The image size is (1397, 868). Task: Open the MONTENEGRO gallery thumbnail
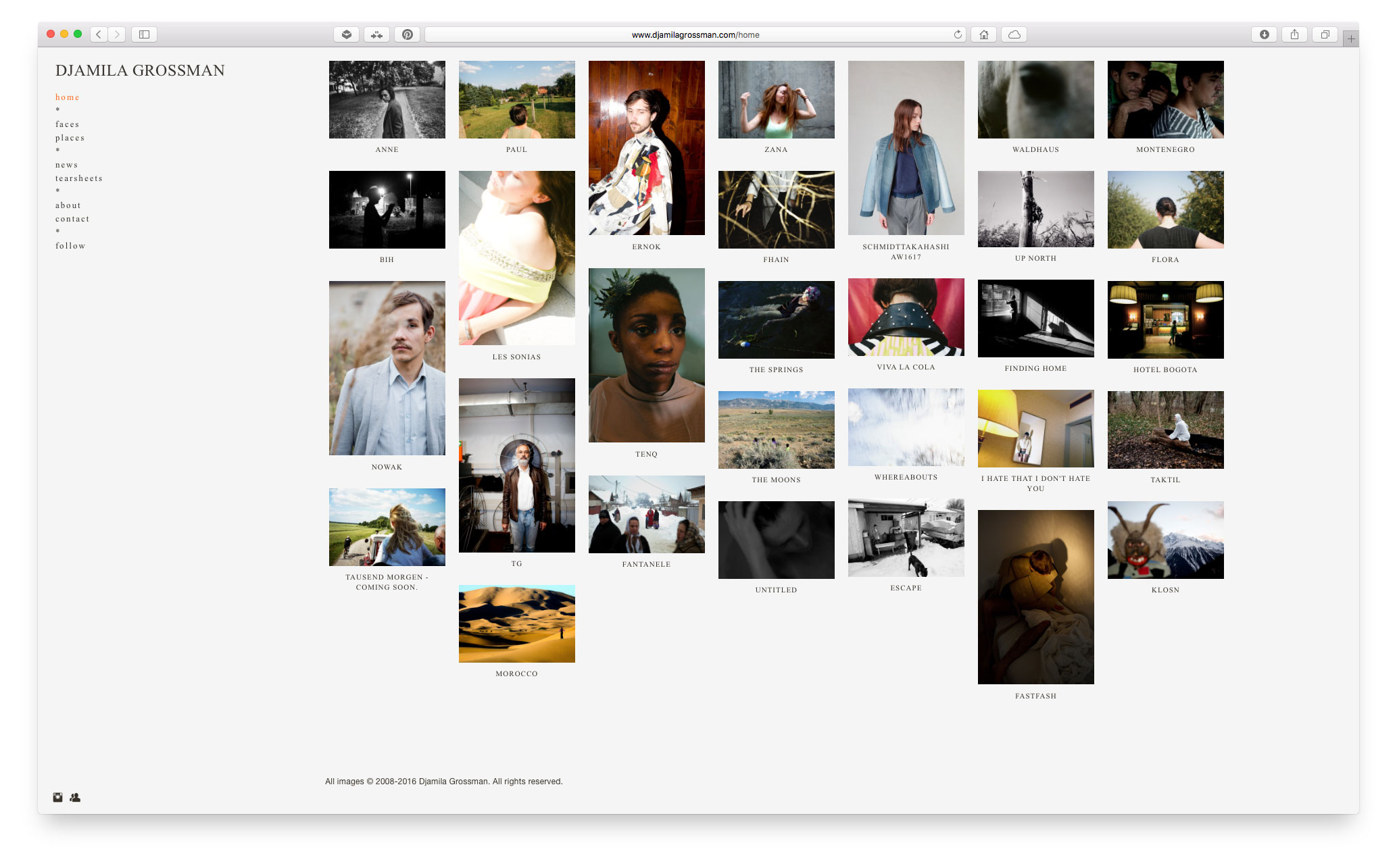1166,99
